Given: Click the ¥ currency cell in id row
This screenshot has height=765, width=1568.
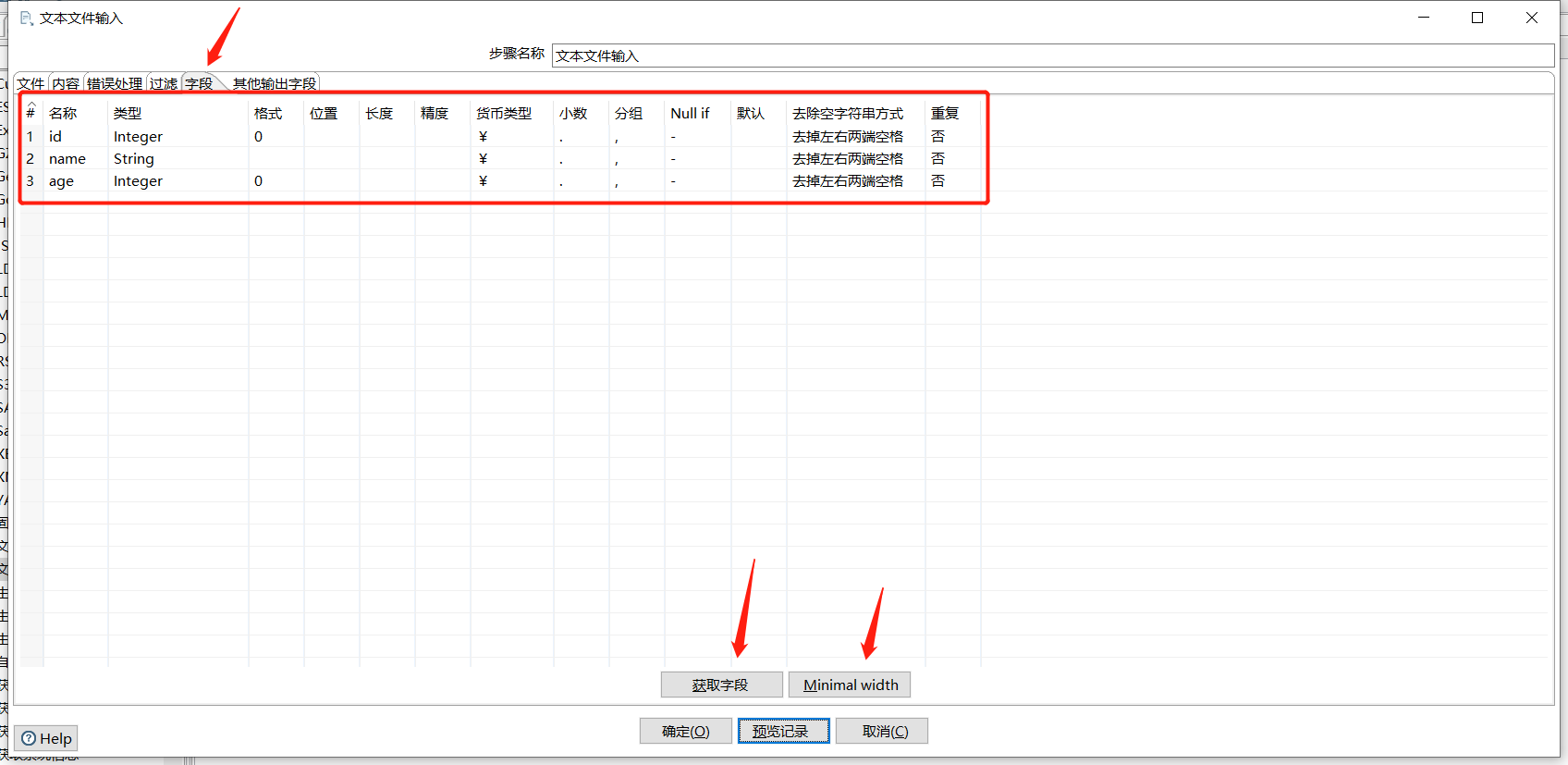Looking at the screenshot, I should [x=512, y=136].
